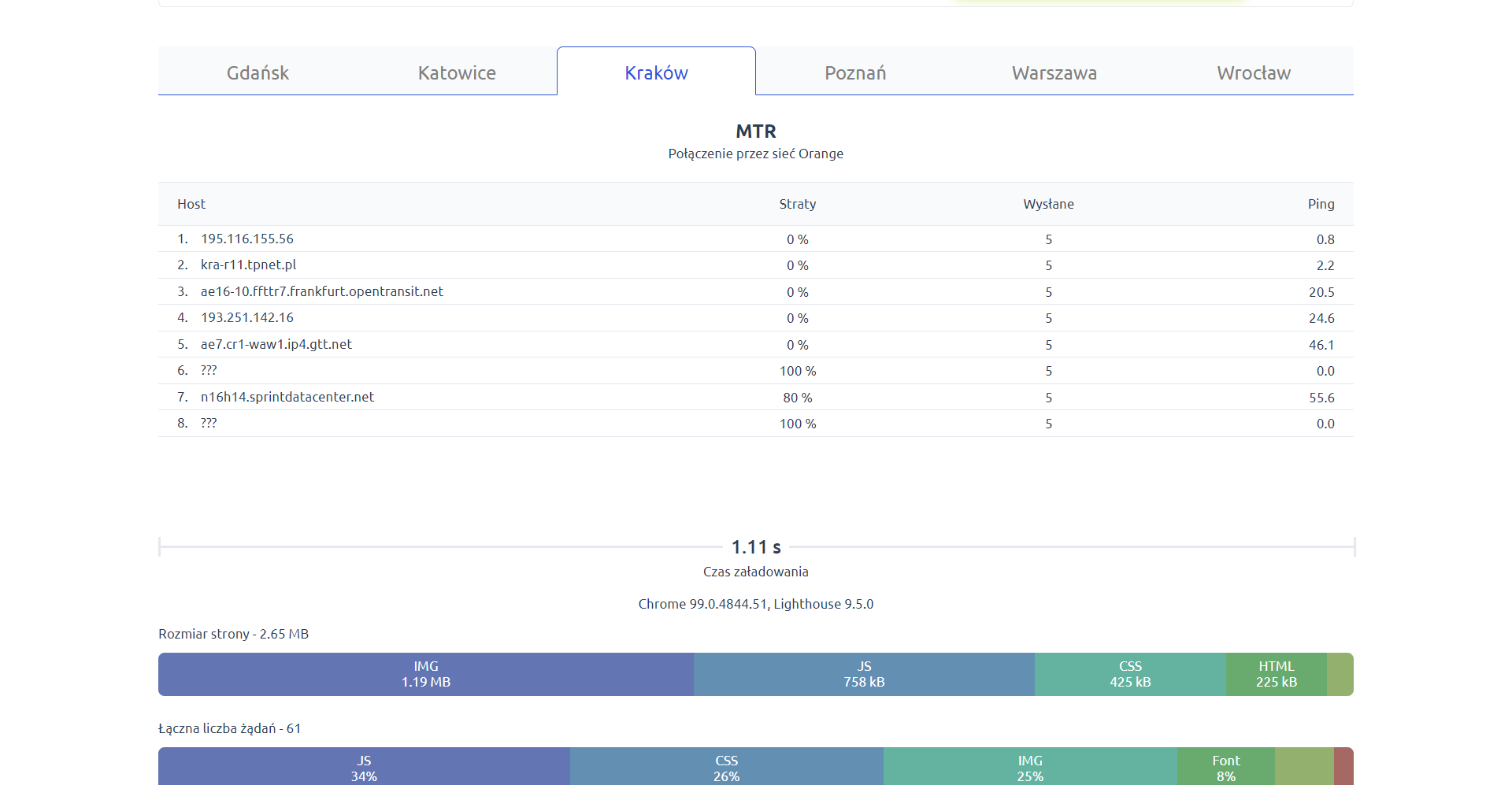The height and width of the screenshot is (785, 1512).
Task: Click the kra-r11.tpnet.pl host entry
Action: point(248,265)
